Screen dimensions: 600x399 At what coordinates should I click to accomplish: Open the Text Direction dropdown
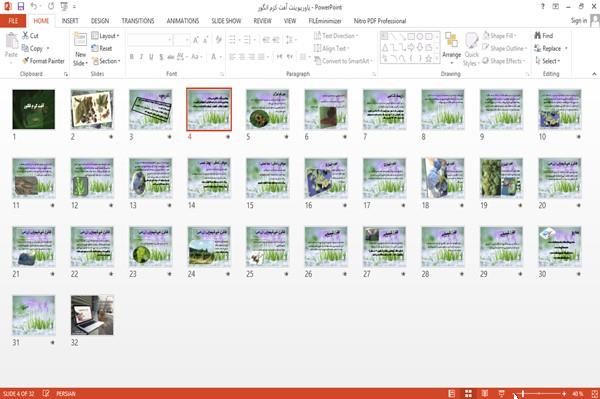[336, 36]
